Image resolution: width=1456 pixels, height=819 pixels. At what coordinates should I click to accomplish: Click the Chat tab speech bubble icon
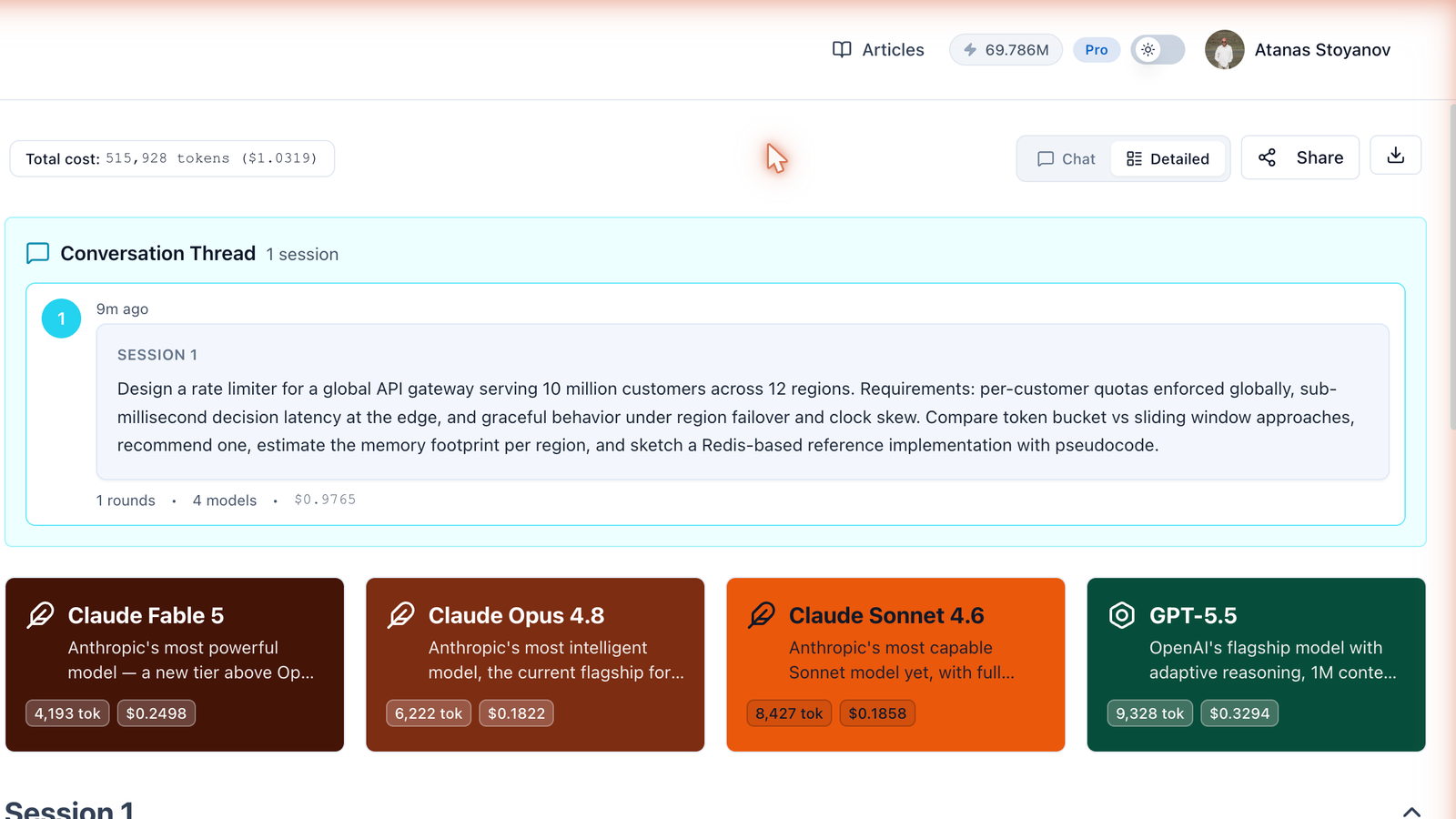[1046, 158]
